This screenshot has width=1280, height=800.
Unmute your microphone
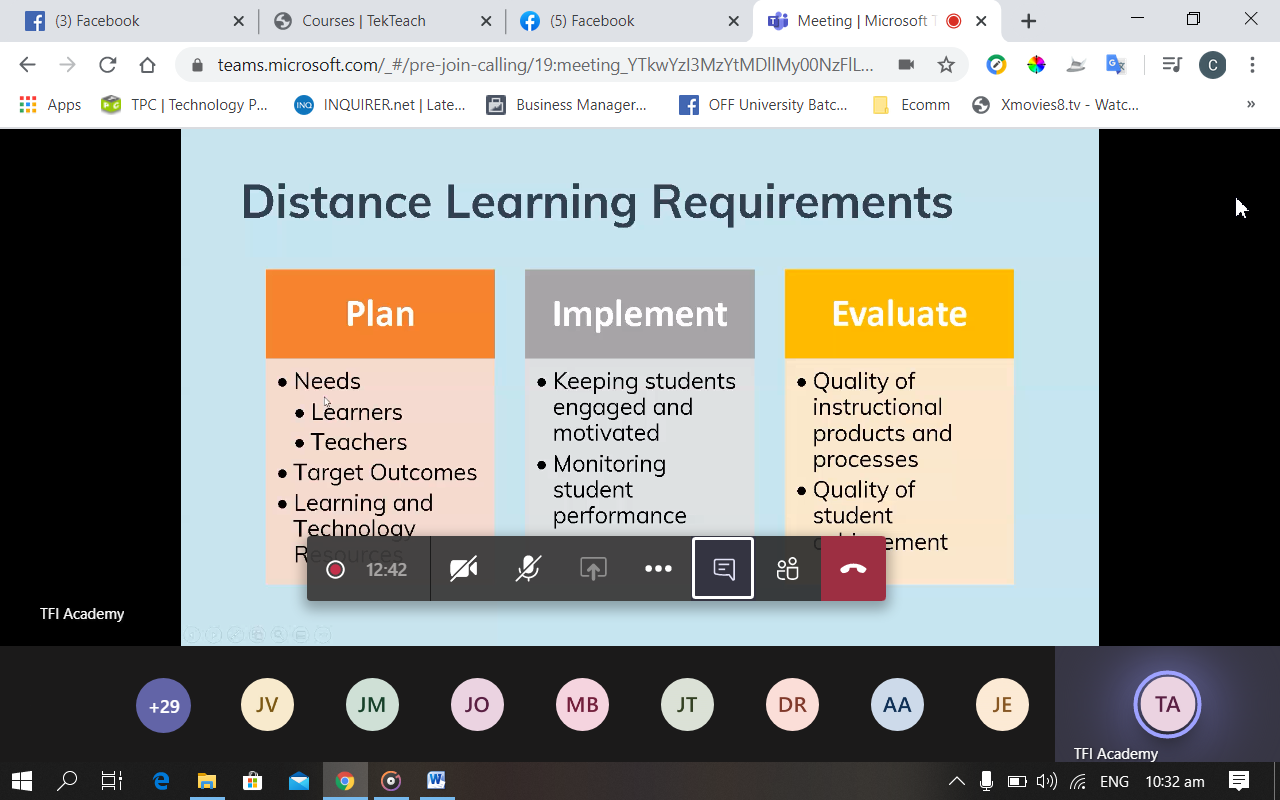tap(527, 568)
